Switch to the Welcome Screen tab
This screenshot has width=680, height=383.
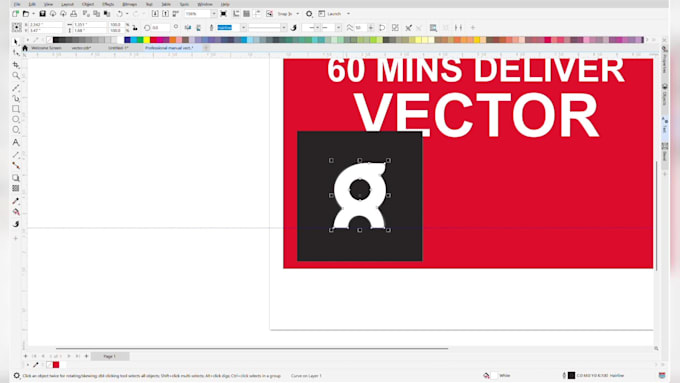coord(46,48)
